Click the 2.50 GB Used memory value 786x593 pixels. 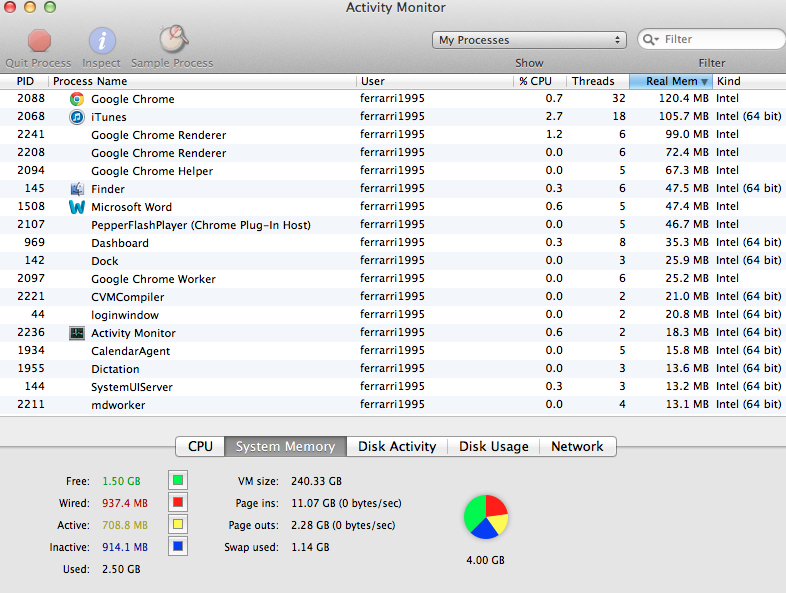[121, 569]
